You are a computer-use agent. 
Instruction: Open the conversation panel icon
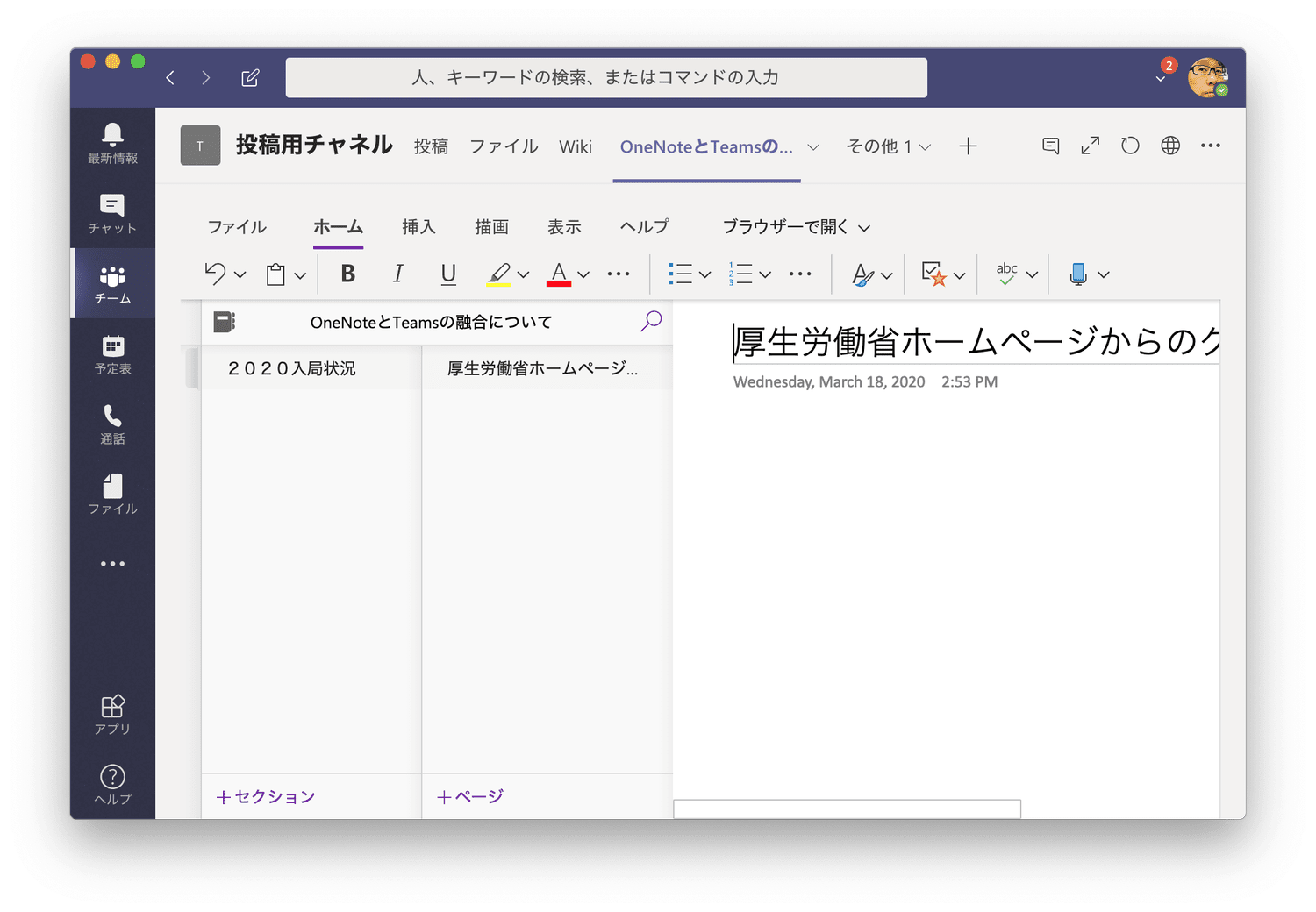tap(1050, 146)
